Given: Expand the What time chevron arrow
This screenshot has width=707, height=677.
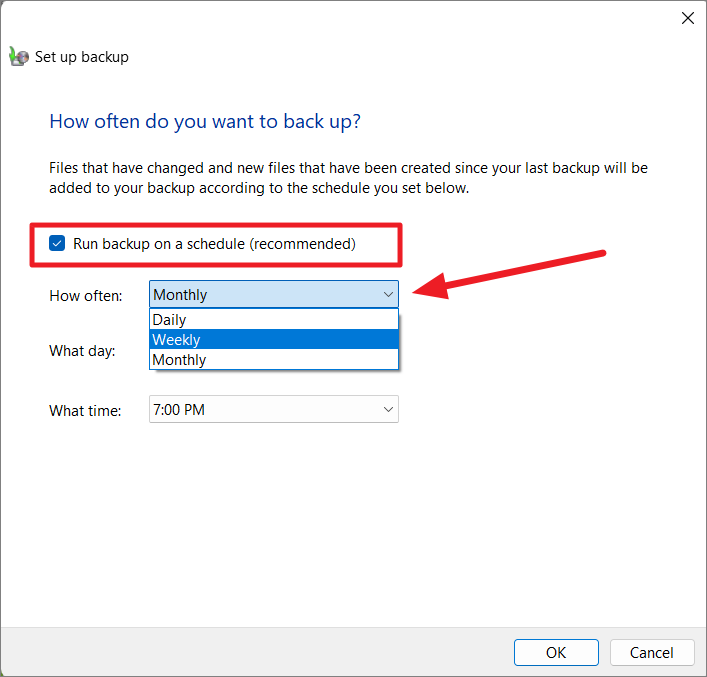Looking at the screenshot, I should [388, 409].
